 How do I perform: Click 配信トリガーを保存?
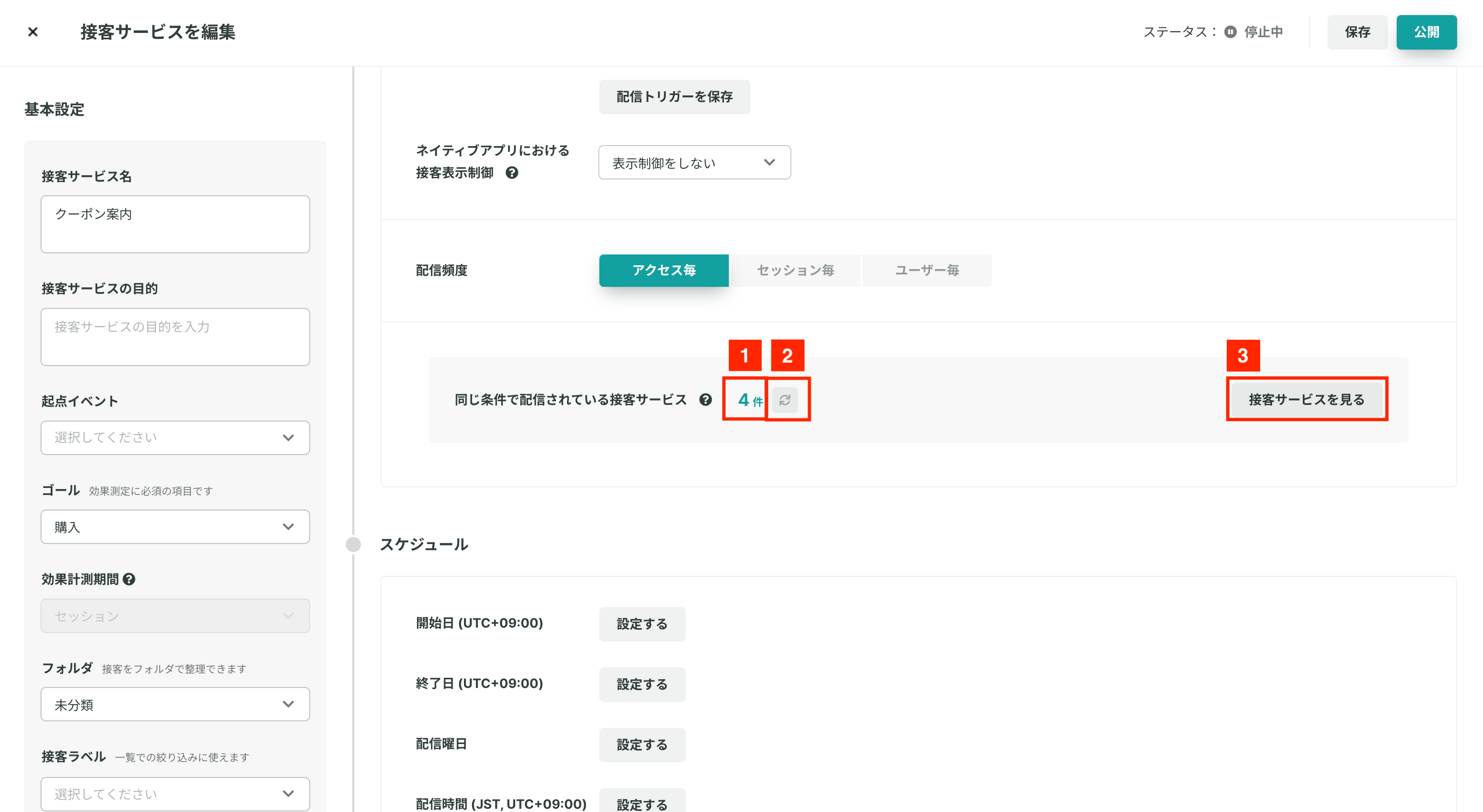(674, 97)
